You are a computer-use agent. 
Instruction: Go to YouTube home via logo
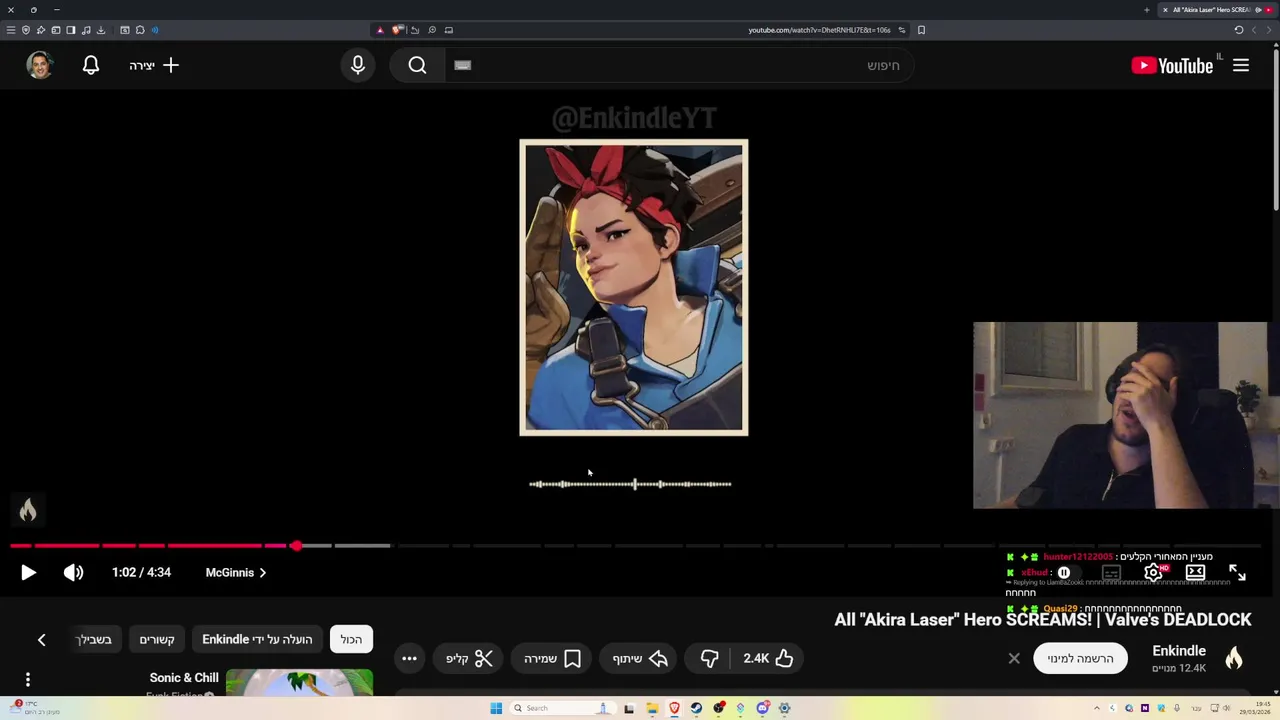tap(1172, 65)
